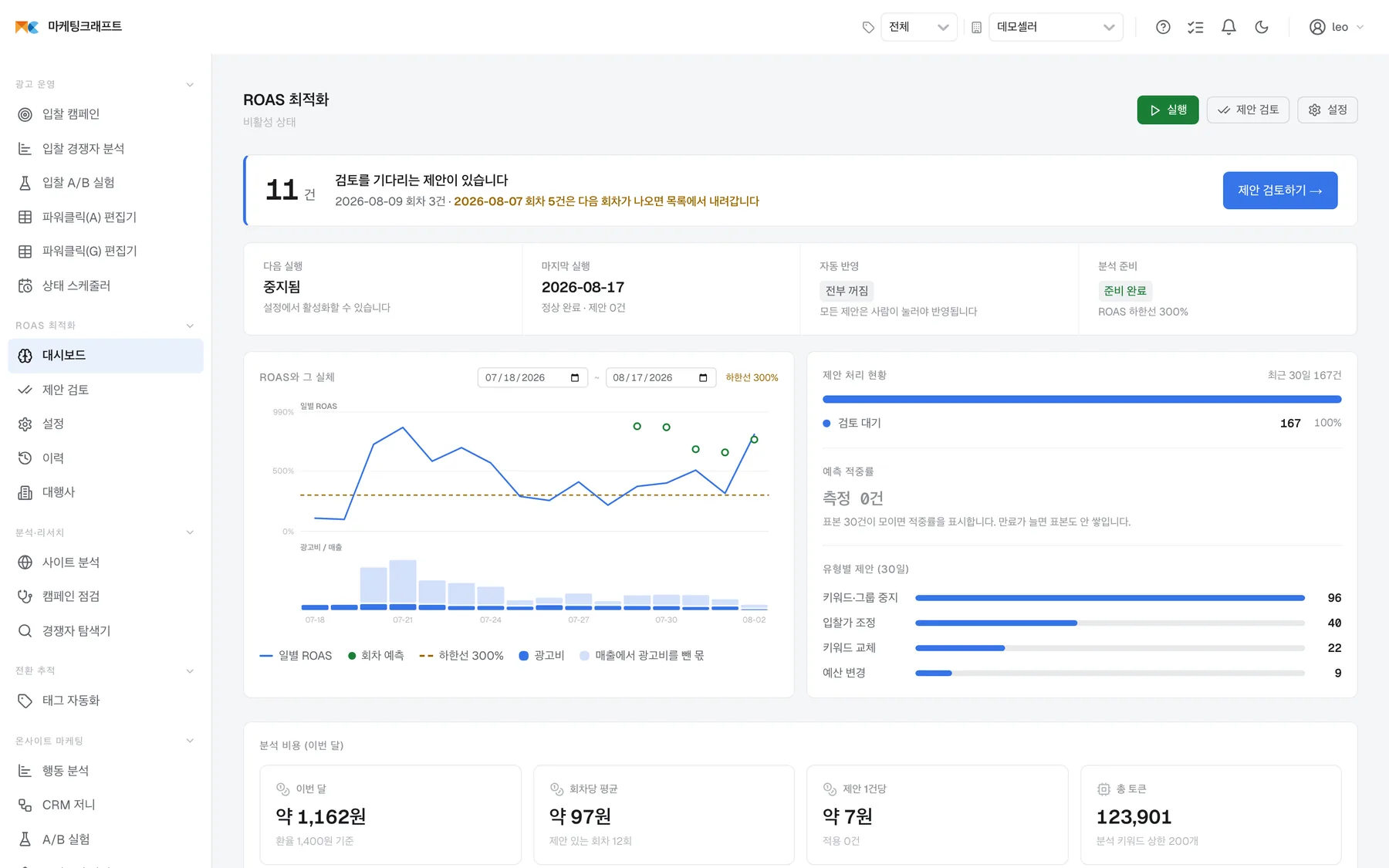
Task: Click the 마케팅크래프트 logo
Action: tap(69, 27)
